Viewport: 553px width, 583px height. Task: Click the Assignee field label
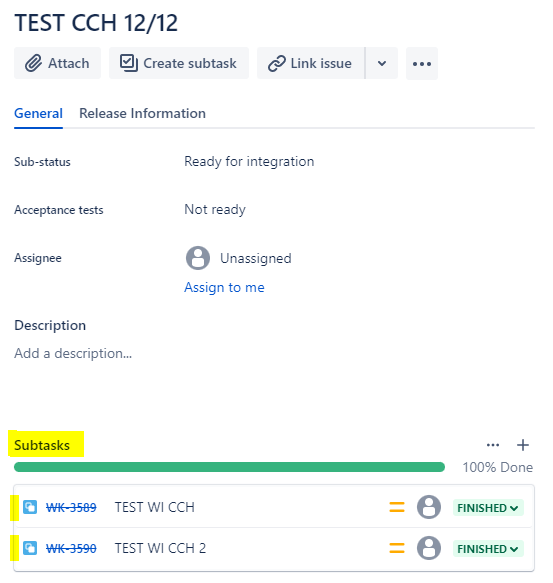[x=38, y=258]
